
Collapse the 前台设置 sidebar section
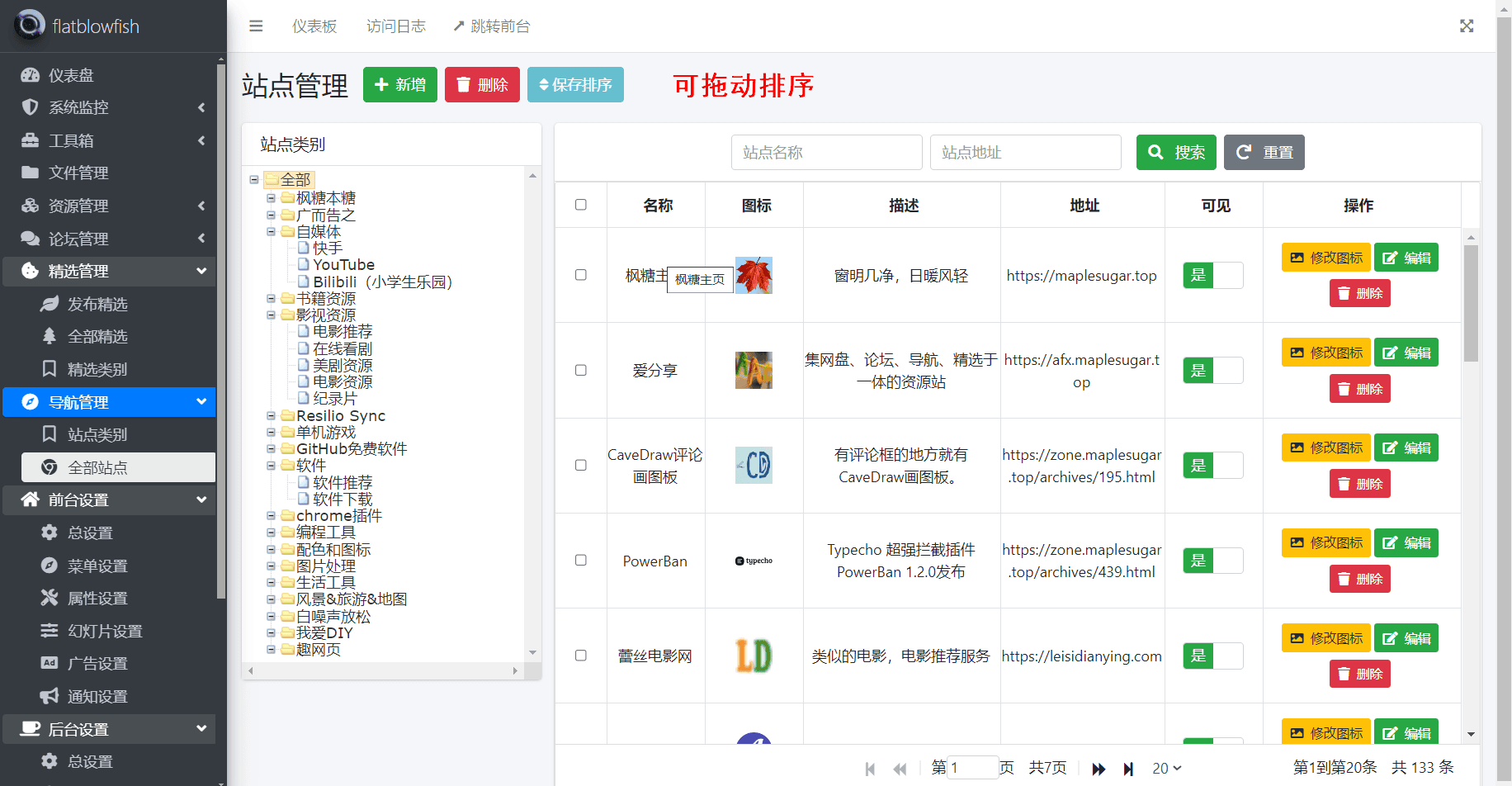click(110, 500)
